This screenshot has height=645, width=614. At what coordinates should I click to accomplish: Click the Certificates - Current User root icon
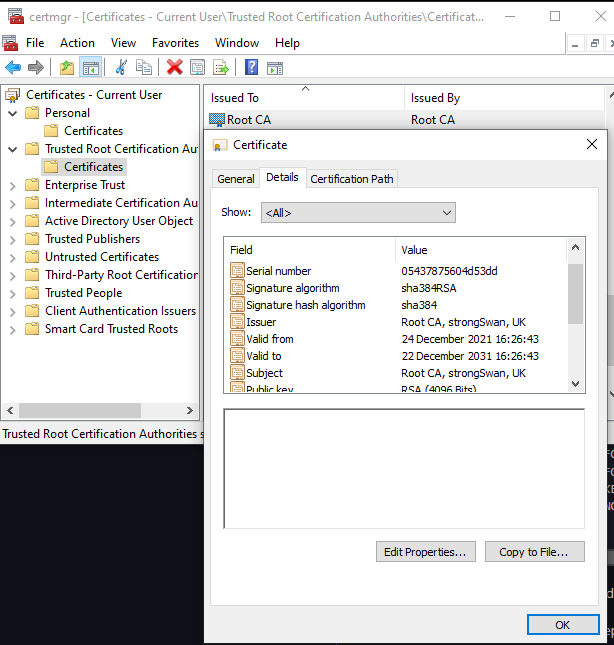12,95
